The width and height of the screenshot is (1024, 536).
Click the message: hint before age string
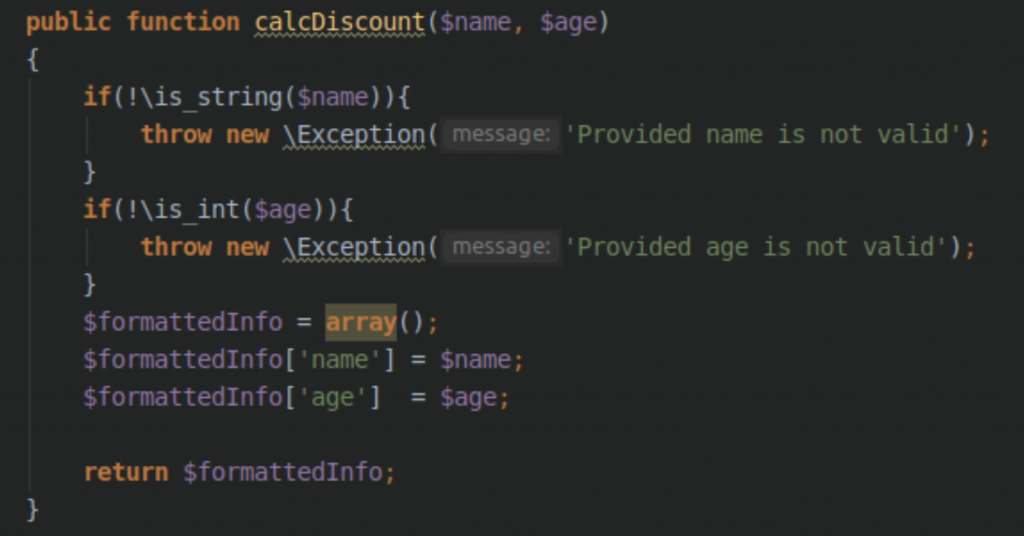(501, 247)
